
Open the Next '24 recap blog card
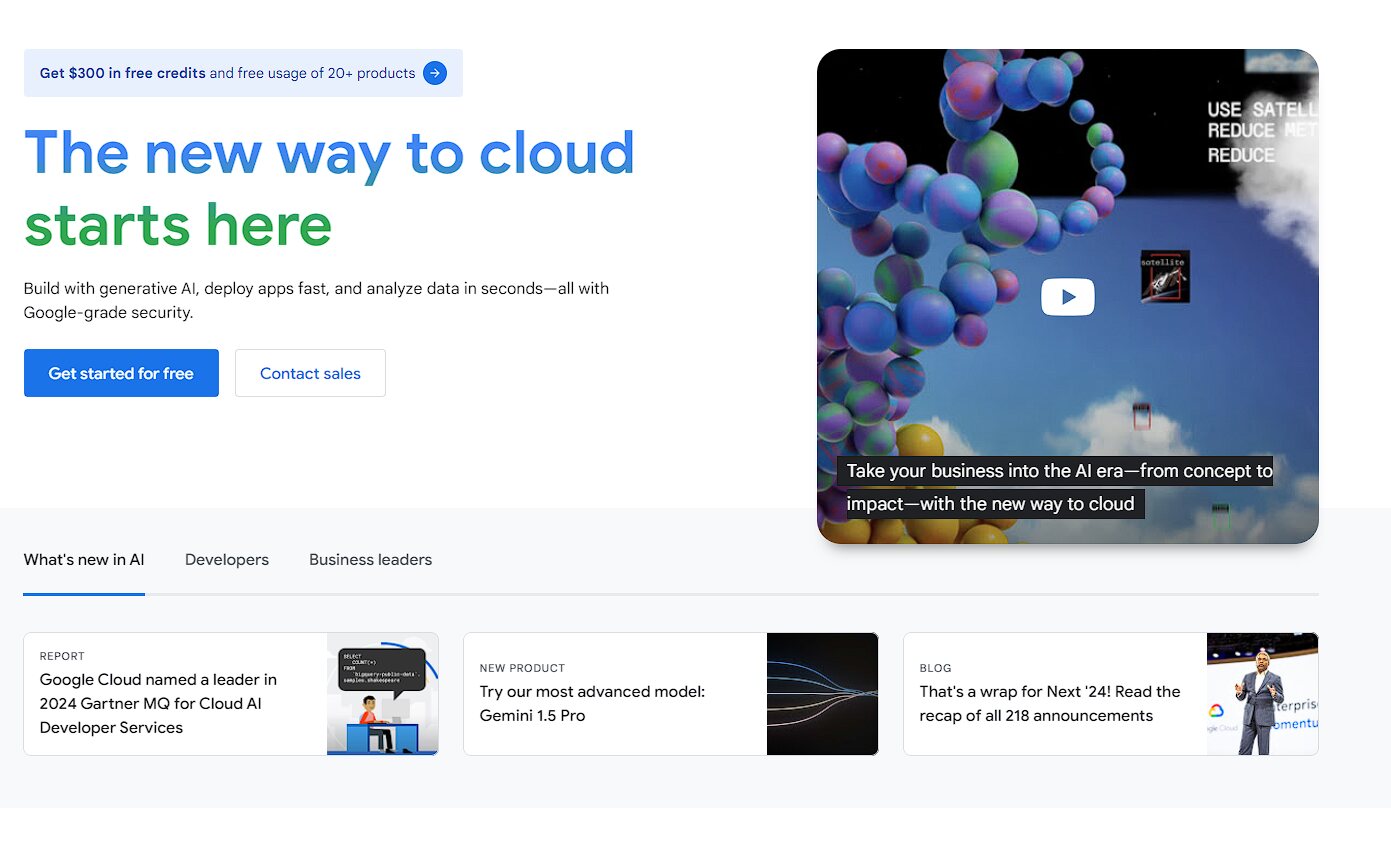(1110, 694)
